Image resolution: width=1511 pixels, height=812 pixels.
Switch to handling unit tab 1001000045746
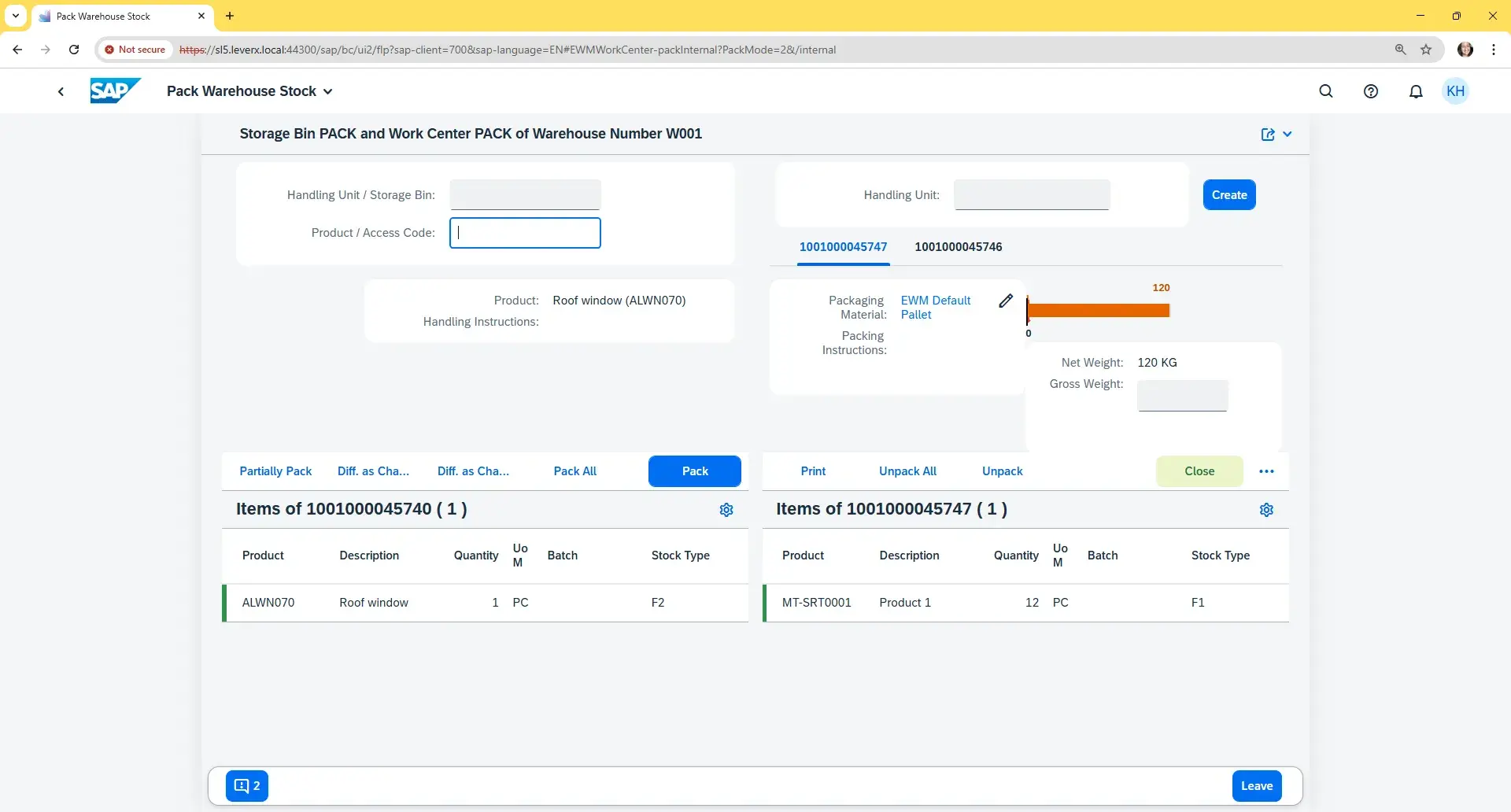958,247
